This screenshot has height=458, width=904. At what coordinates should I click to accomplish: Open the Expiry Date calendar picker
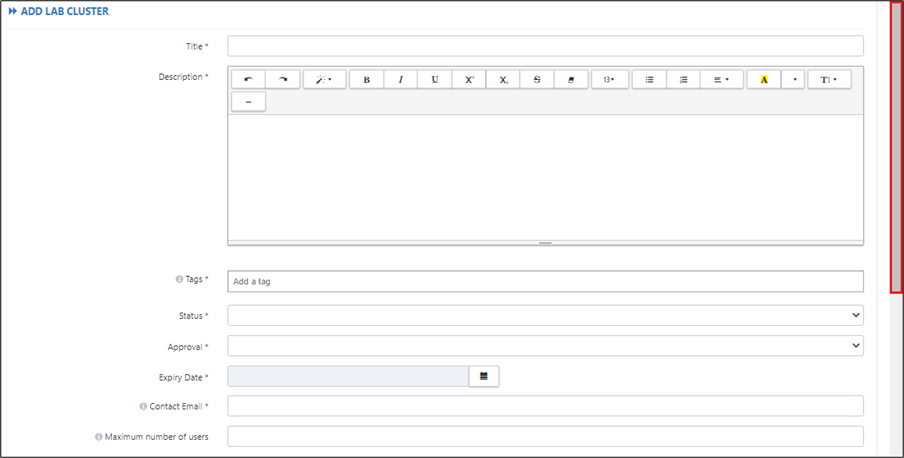(x=484, y=376)
